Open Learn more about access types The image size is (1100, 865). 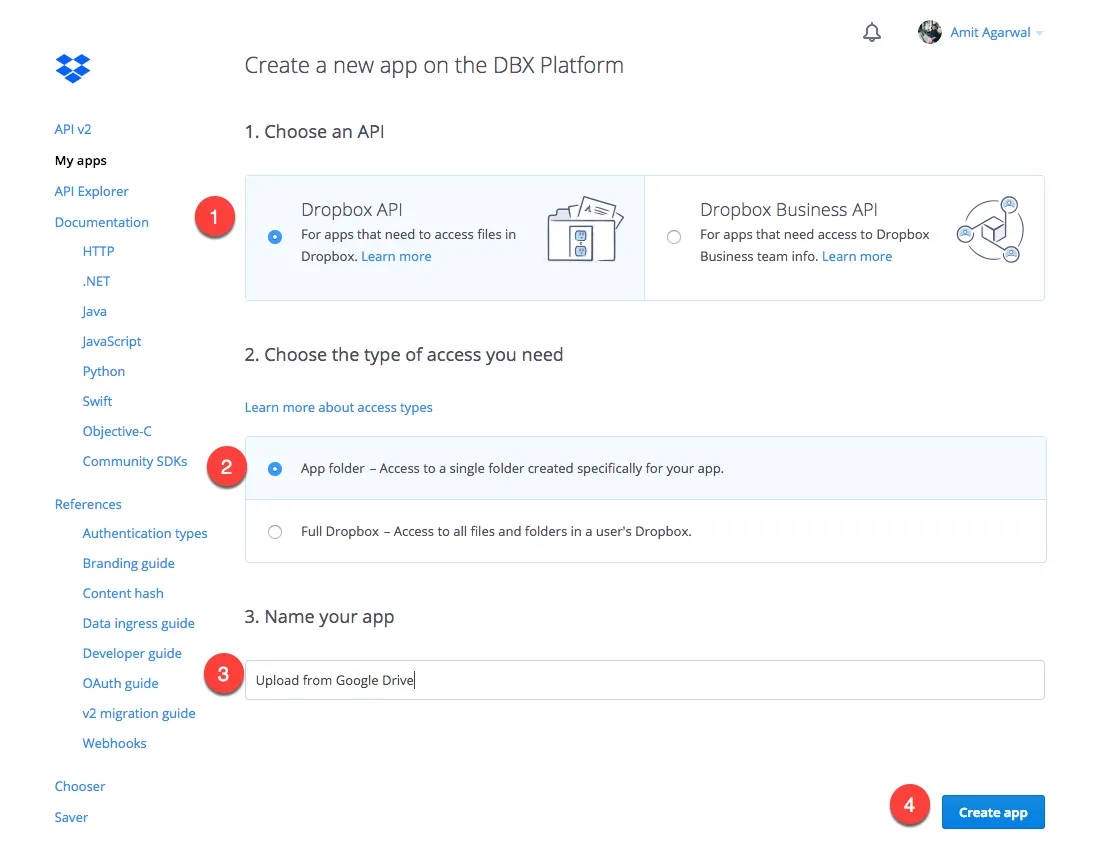(339, 407)
